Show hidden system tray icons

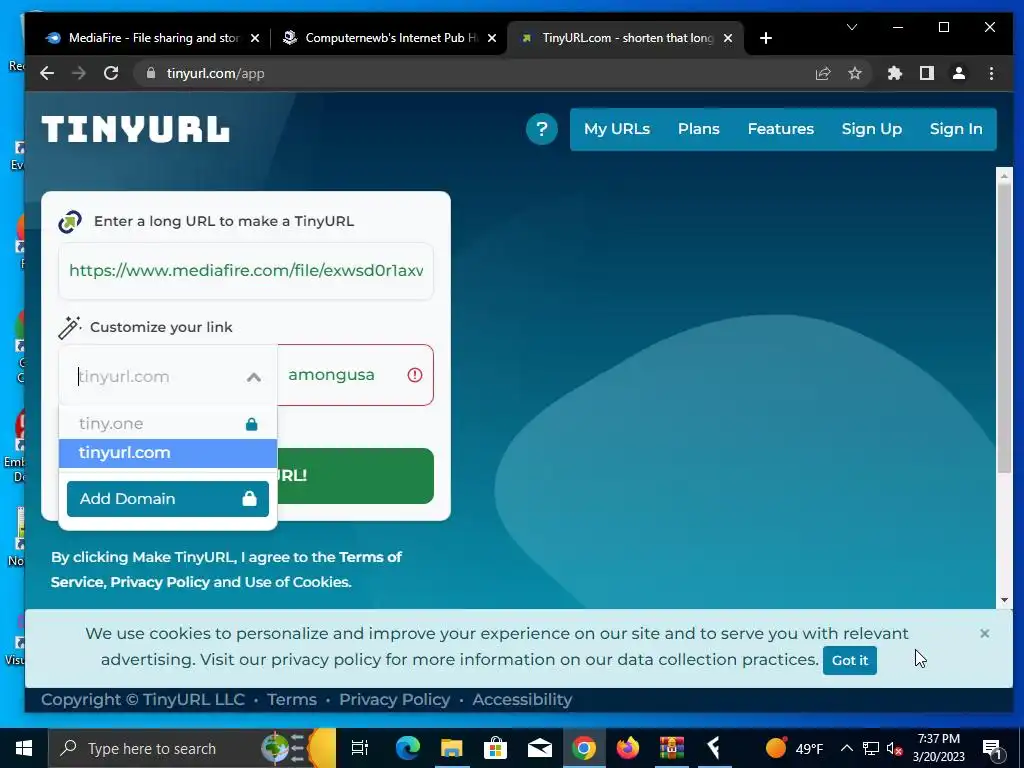point(846,748)
